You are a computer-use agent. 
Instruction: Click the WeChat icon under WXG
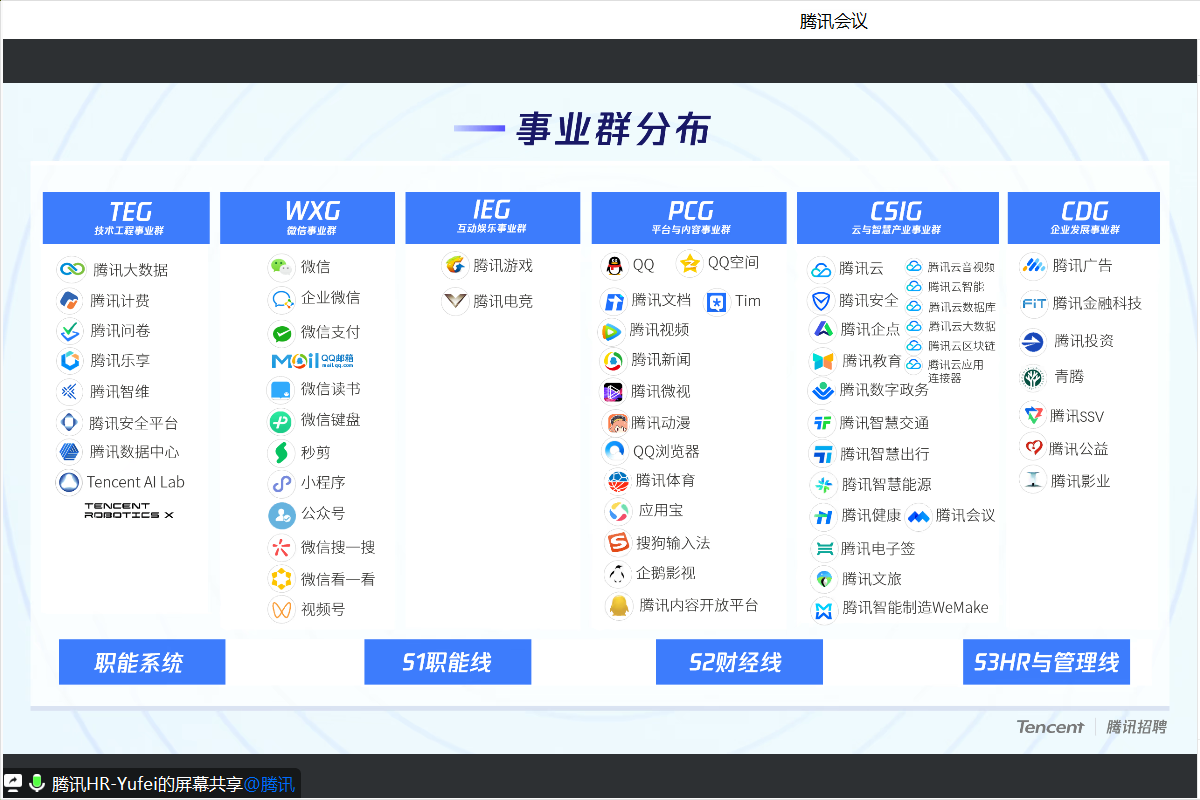coord(281,267)
